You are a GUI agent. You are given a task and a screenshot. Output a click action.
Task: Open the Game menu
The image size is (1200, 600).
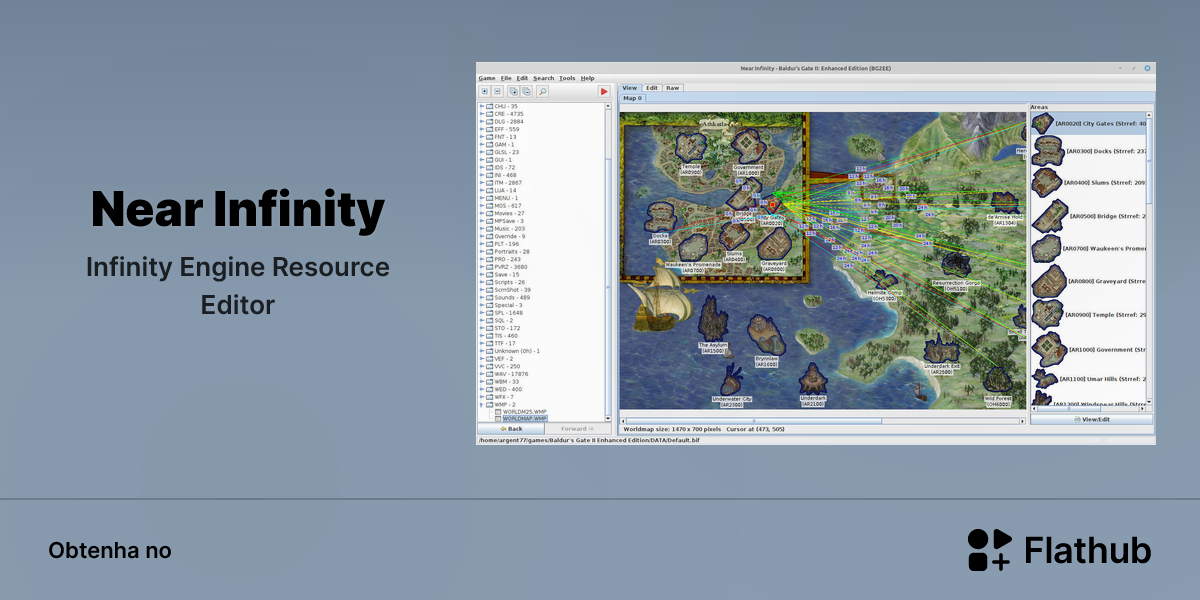point(487,78)
